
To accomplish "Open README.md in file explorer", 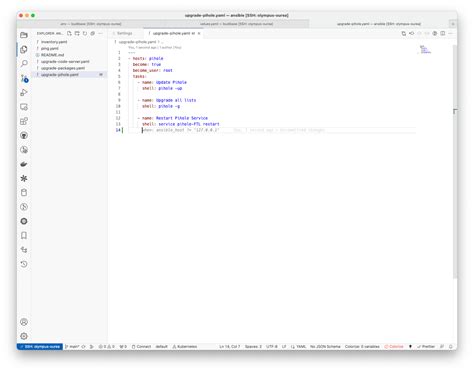I will 69,55.
